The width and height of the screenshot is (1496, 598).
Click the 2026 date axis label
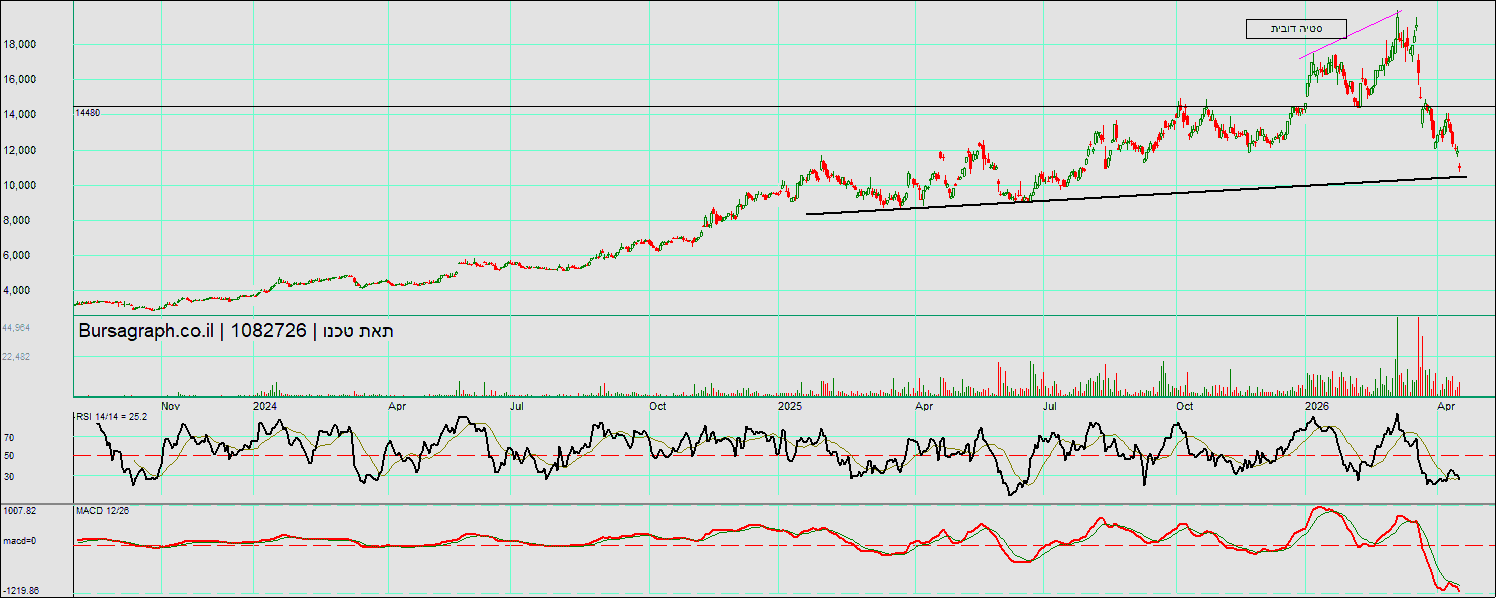(1317, 406)
